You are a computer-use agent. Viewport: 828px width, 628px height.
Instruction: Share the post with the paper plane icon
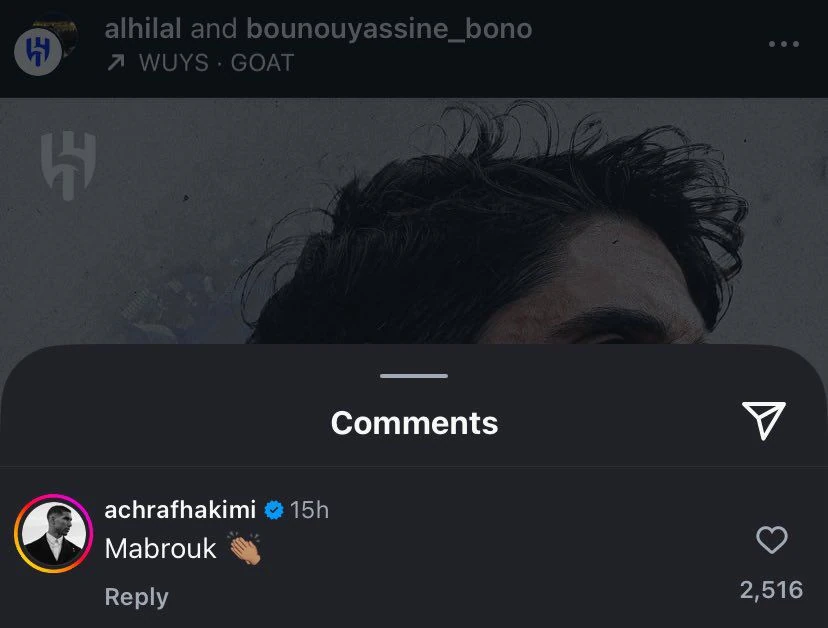click(x=763, y=421)
